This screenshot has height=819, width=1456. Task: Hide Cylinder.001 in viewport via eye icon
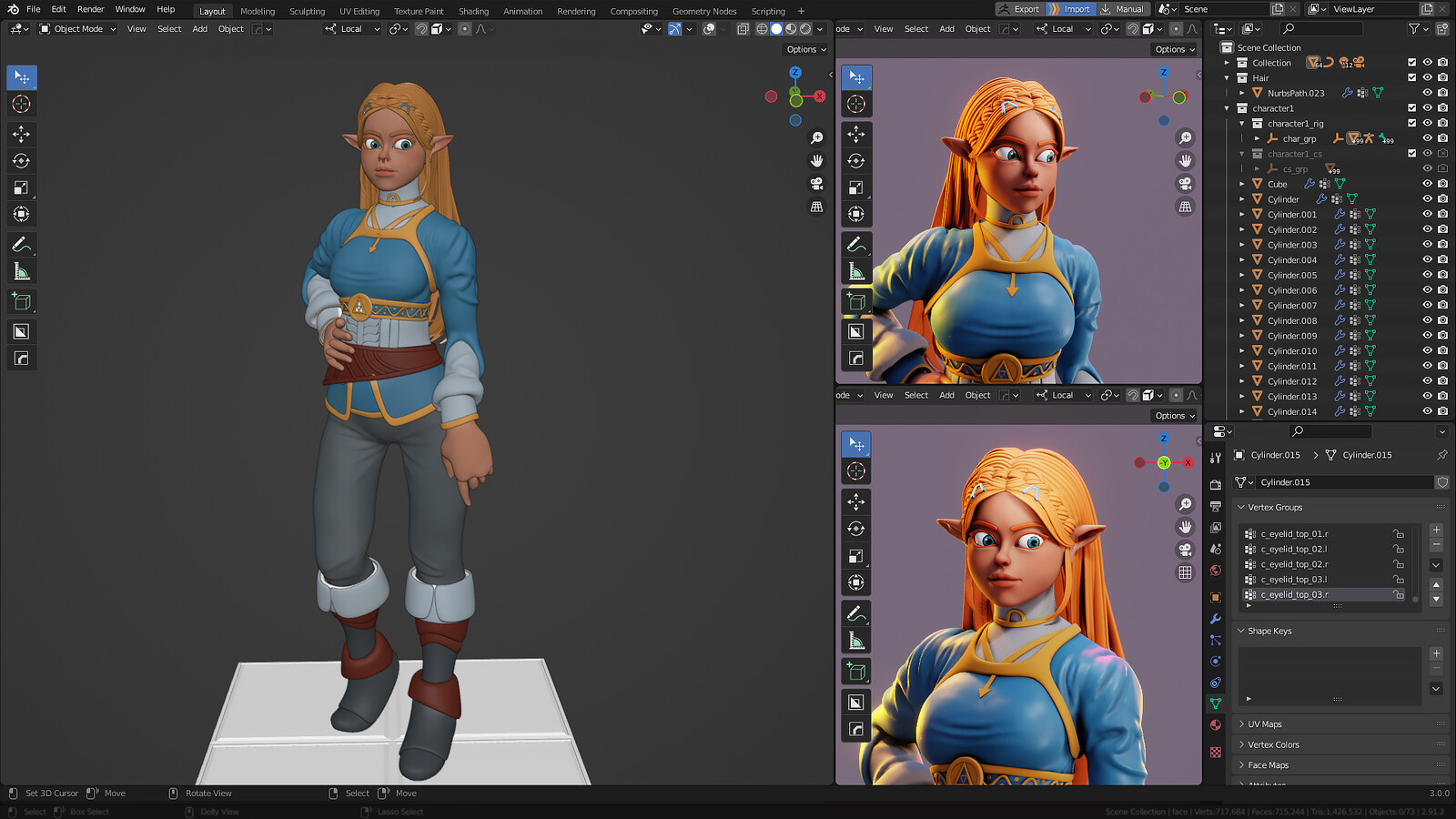tap(1428, 215)
